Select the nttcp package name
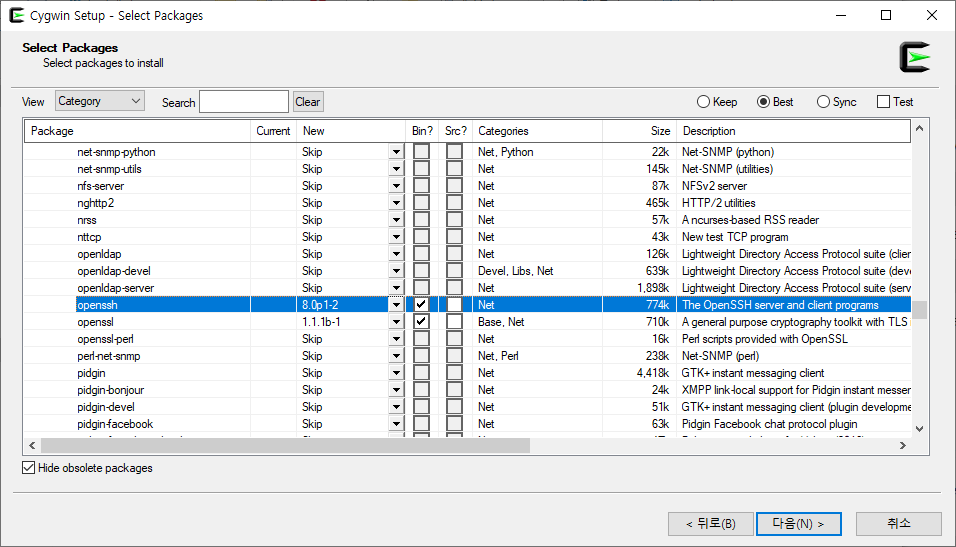Image resolution: width=956 pixels, height=547 pixels. 89,237
